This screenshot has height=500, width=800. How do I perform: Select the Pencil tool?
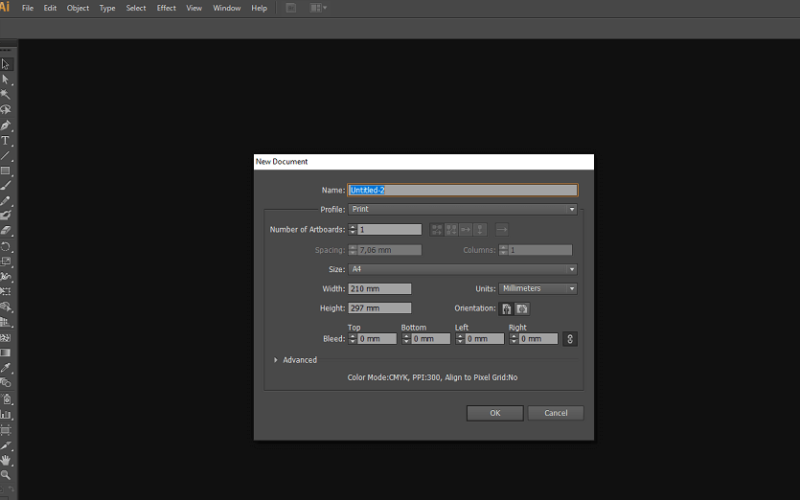pos(6,201)
